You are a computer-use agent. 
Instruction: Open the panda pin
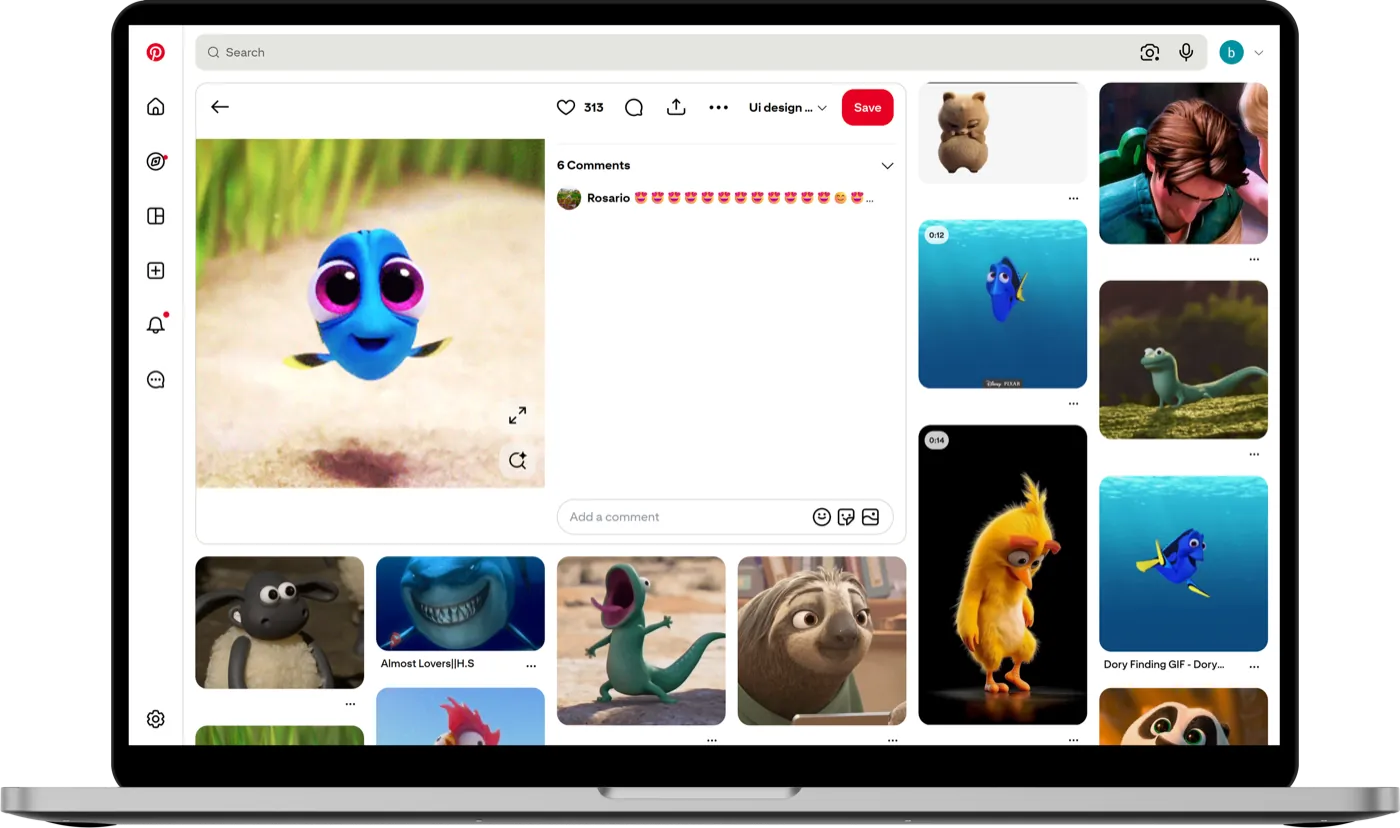point(1183,716)
